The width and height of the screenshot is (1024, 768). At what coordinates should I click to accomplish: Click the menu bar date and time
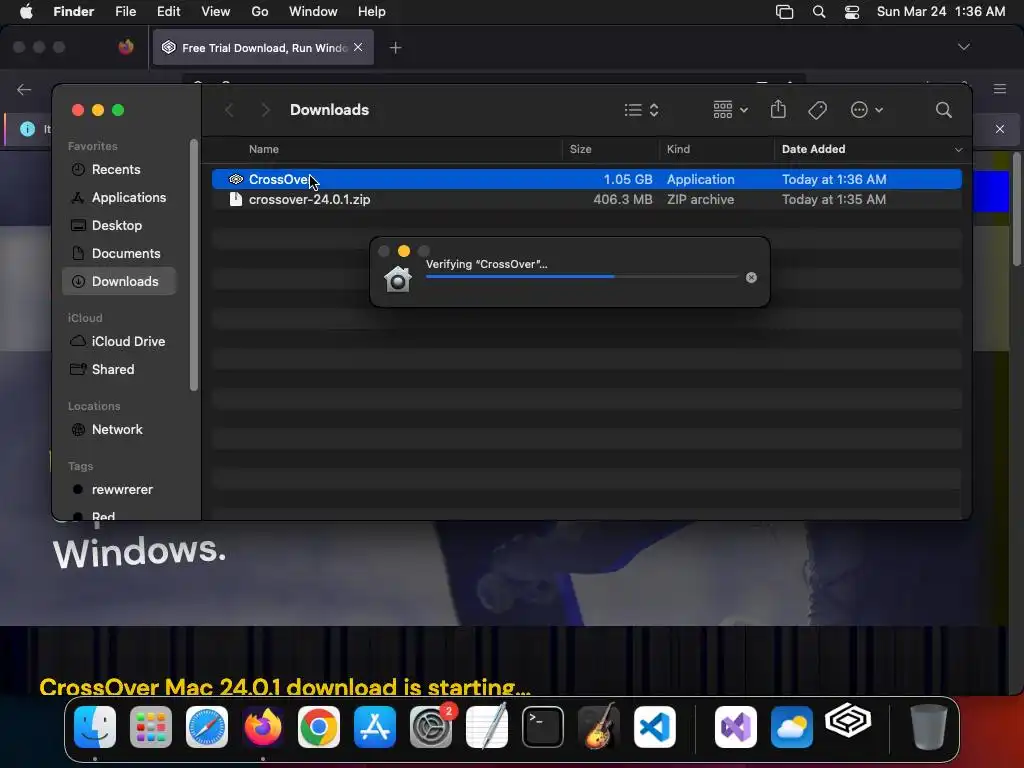tap(940, 12)
